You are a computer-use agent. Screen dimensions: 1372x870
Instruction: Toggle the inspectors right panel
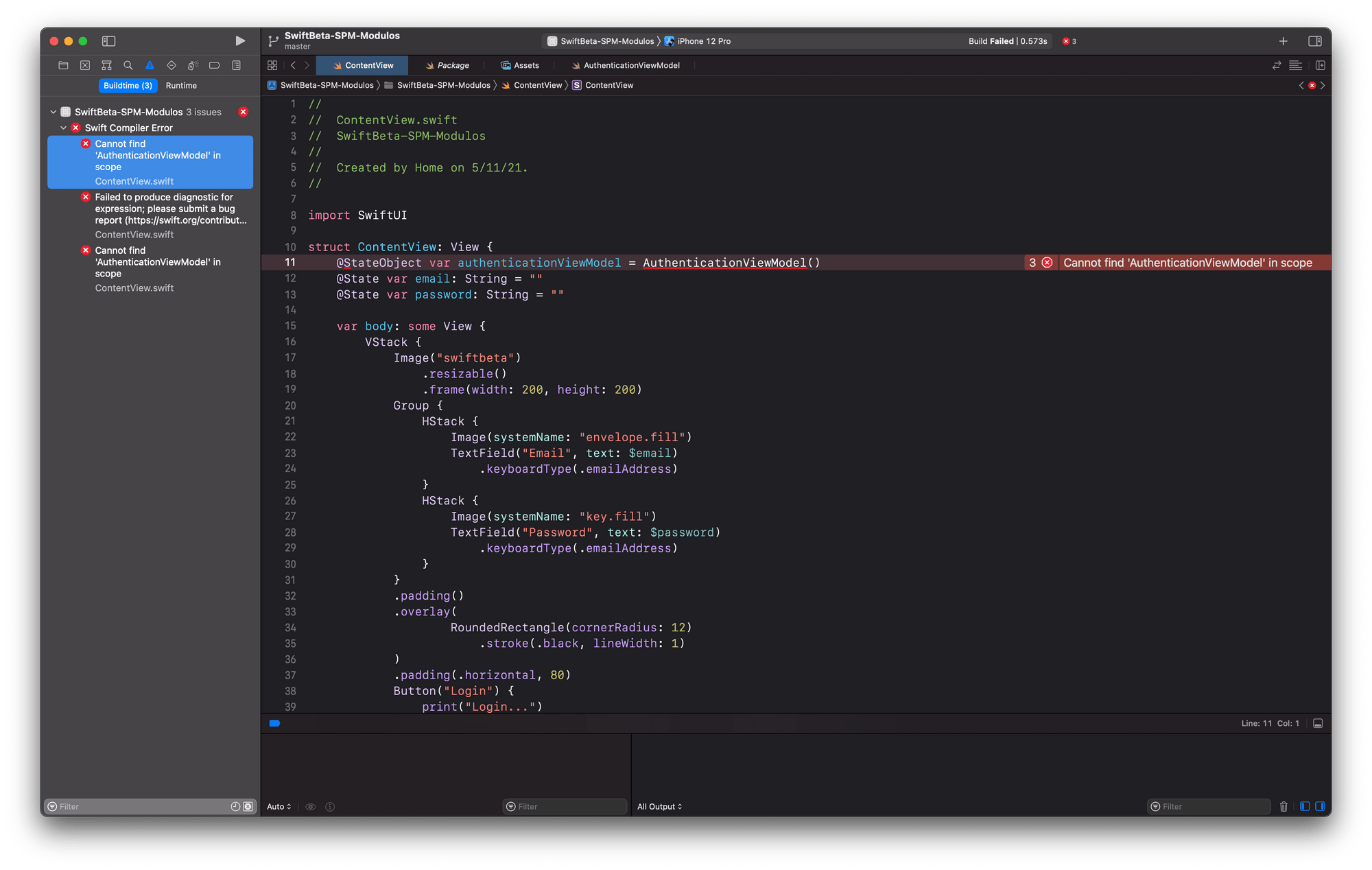1315,41
